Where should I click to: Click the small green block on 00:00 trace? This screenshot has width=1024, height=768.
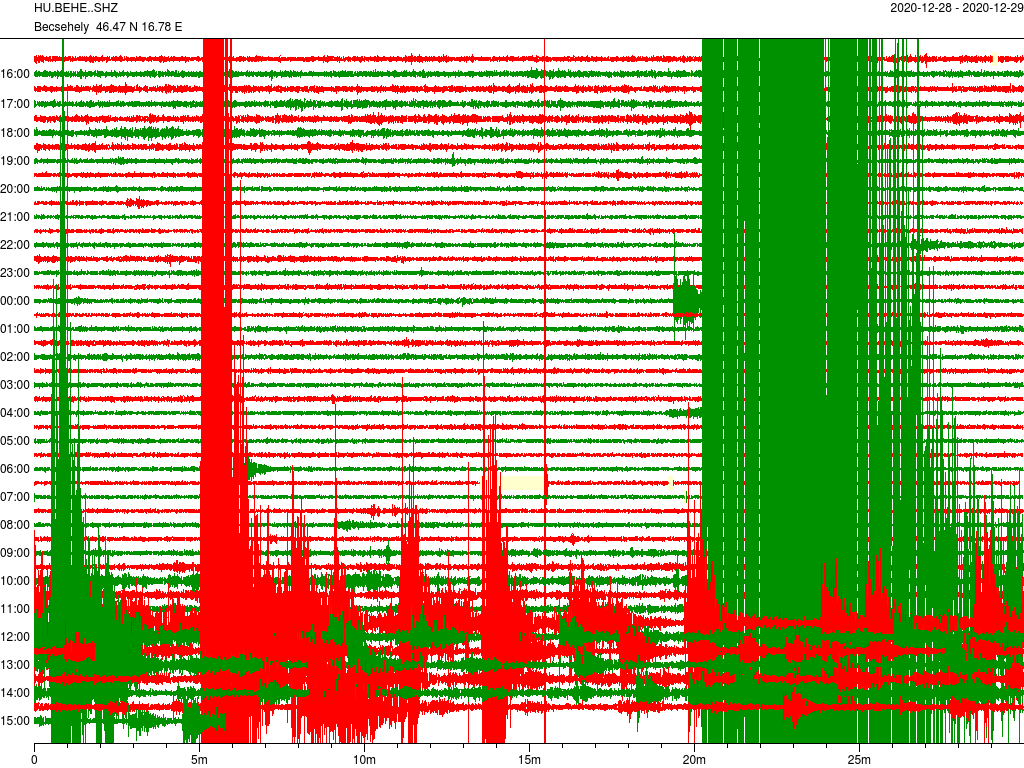[x=686, y=300]
